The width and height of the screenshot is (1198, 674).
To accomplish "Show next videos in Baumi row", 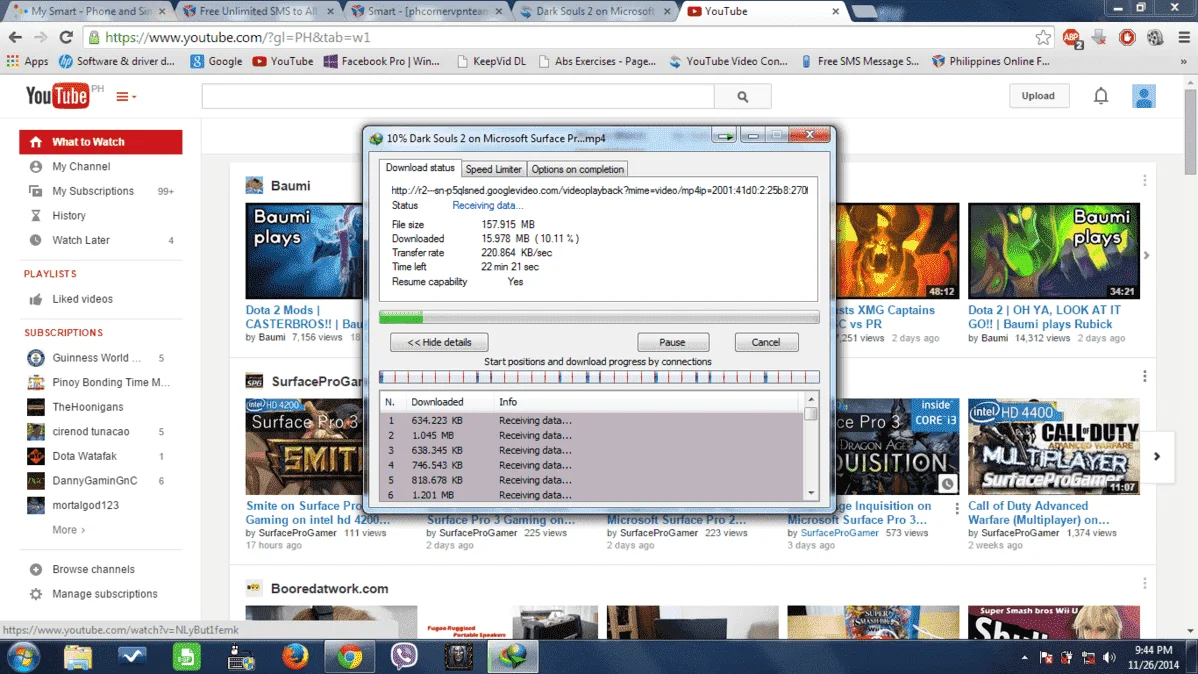I will pyautogui.click(x=1146, y=255).
